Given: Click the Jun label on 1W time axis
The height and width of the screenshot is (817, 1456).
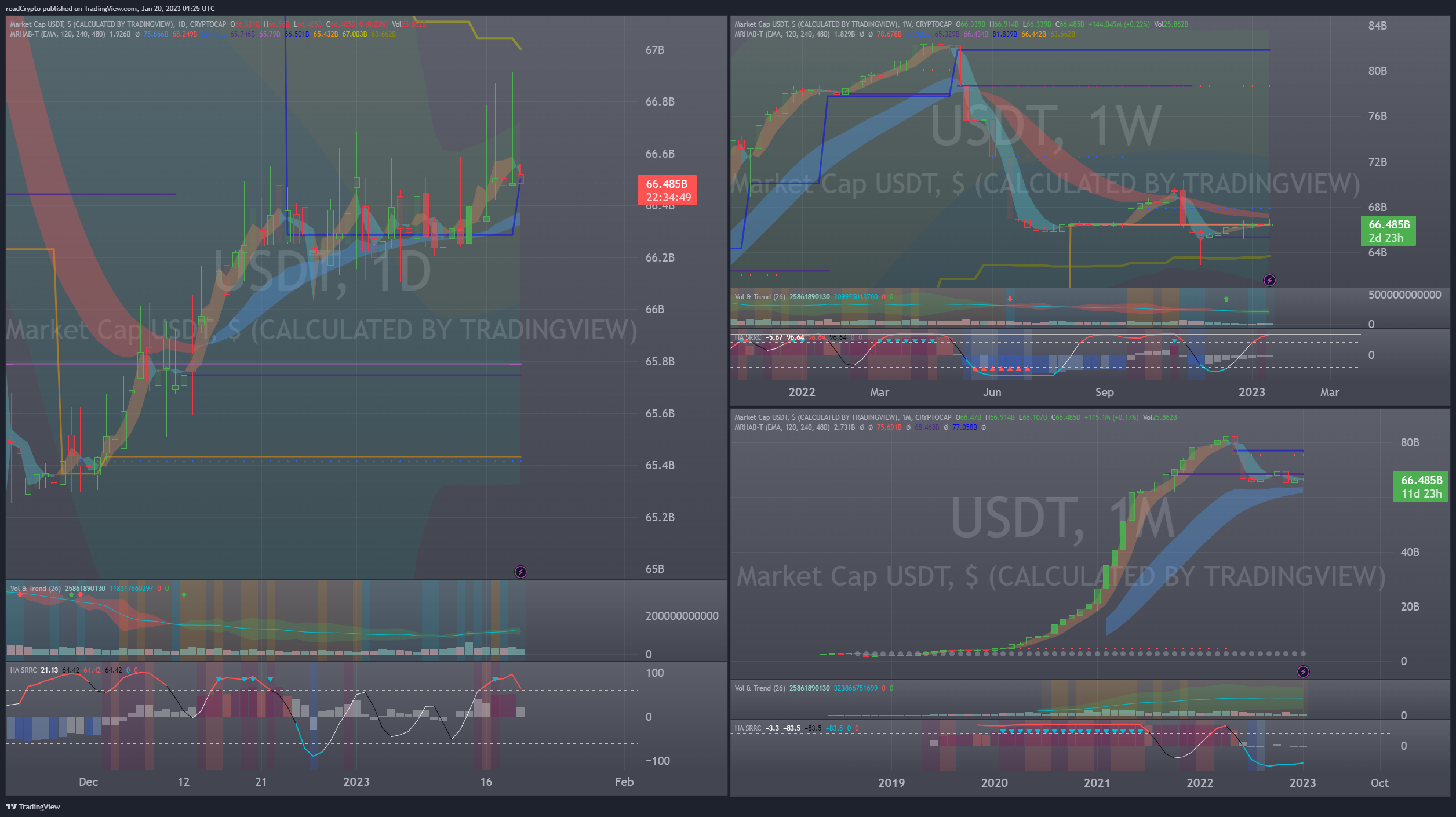Looking at the screenshot, I should 992,392.
